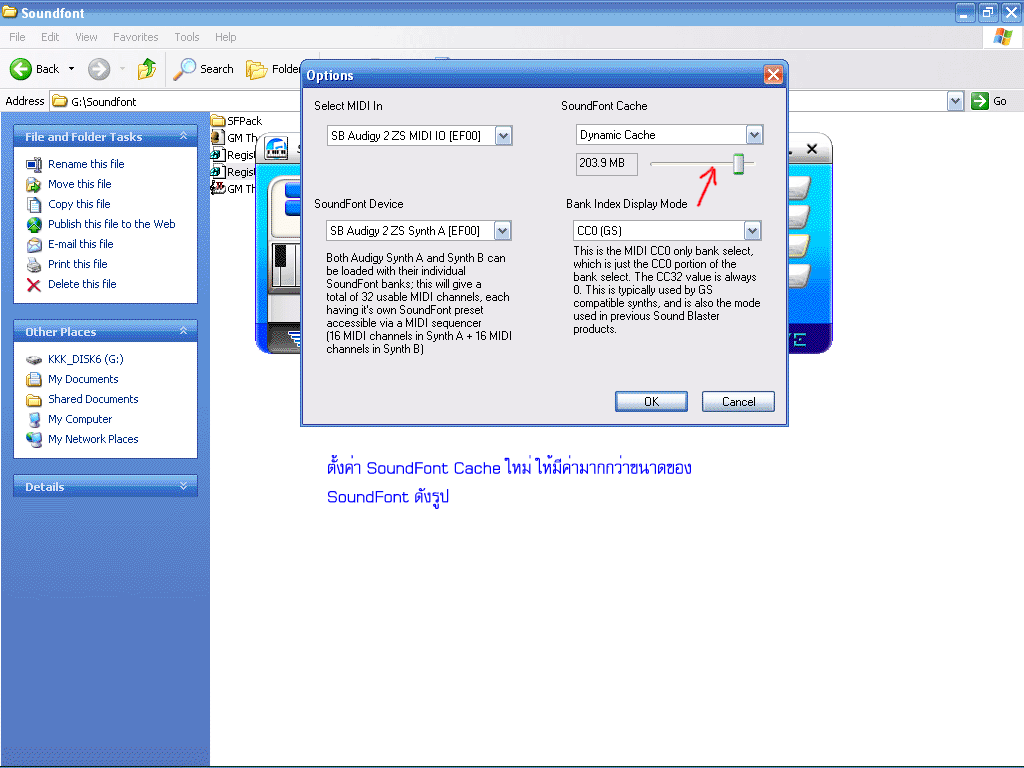Open the SoundFont Device dropdown
This screenshot has width=1024, height=768.
(502, 231)
